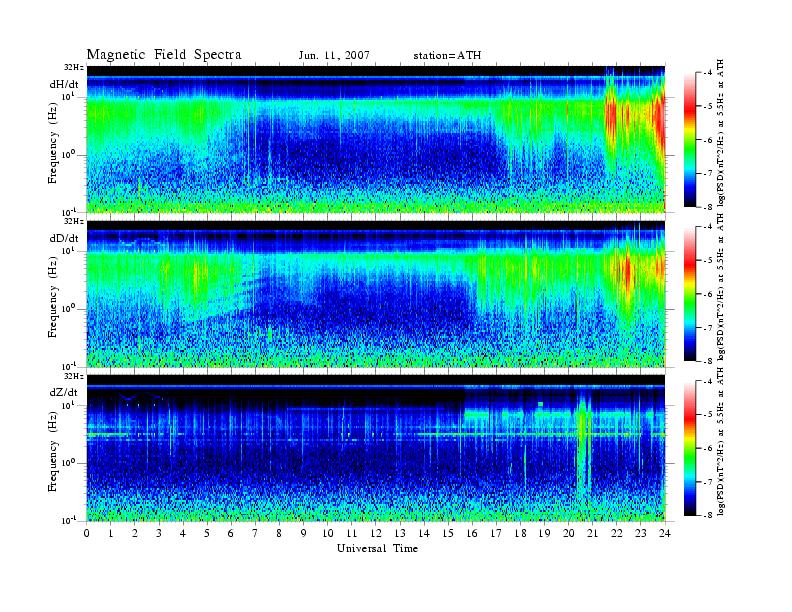Select the dZ/dt panel label
Image resolution: width=792 pixels, height=612 pixels.
click(64, 392)
